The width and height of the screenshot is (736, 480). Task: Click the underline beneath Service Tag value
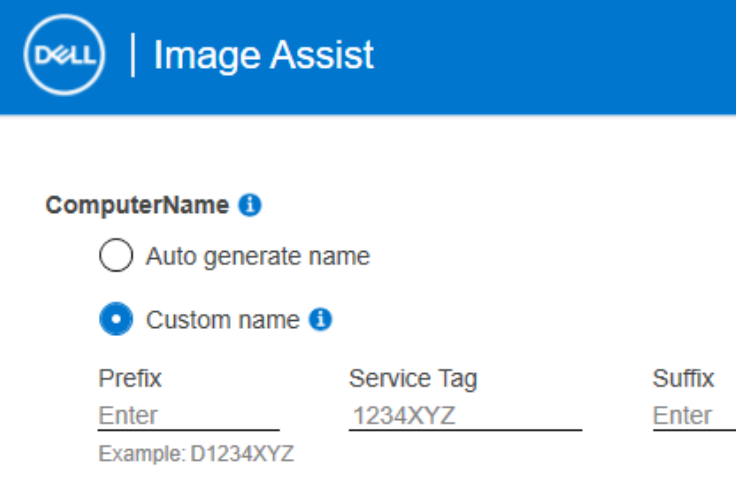coord(464,431)
